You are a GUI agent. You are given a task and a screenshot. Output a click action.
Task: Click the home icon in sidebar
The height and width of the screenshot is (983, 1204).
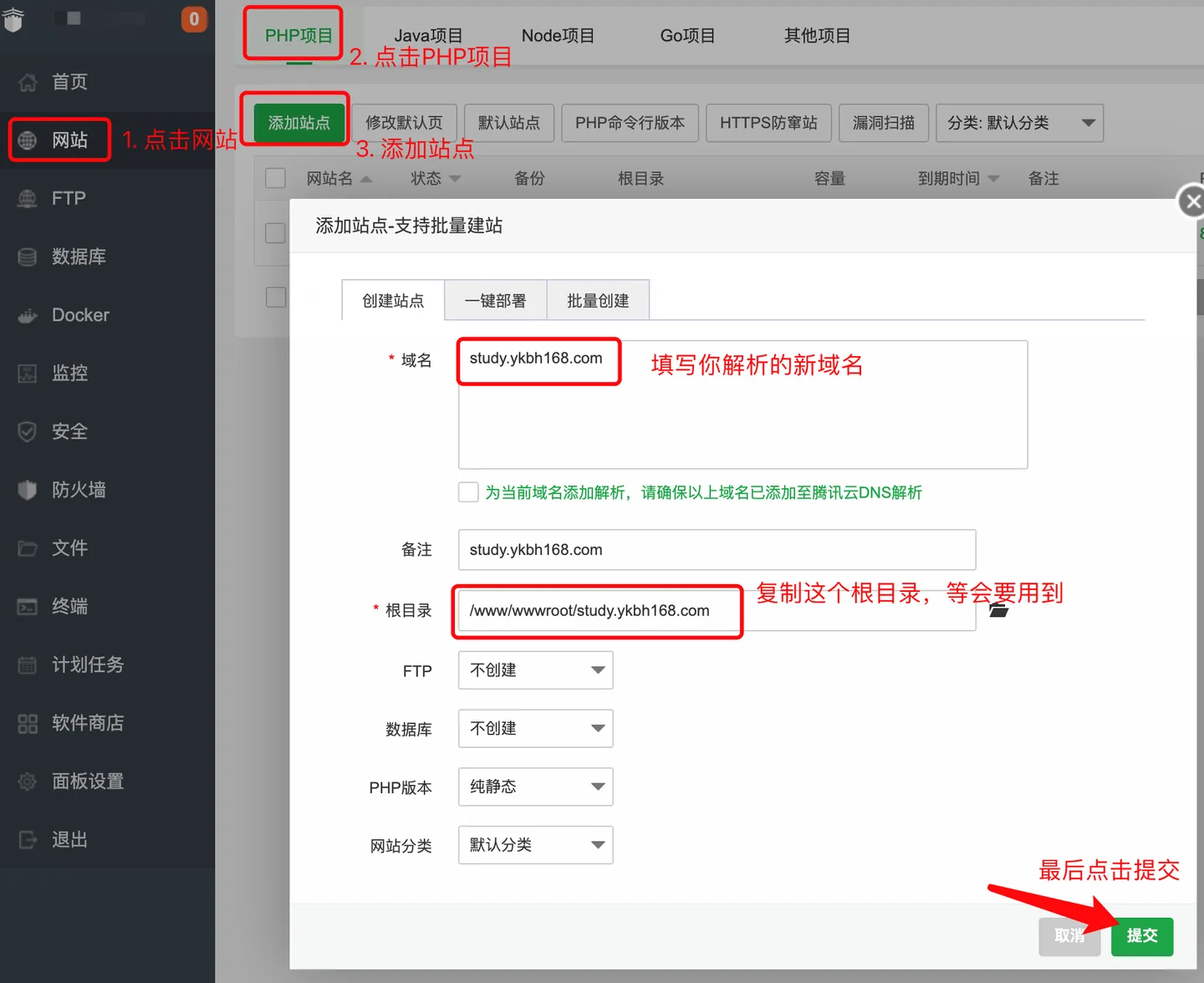pyautogui.click(x=28, y=82)
